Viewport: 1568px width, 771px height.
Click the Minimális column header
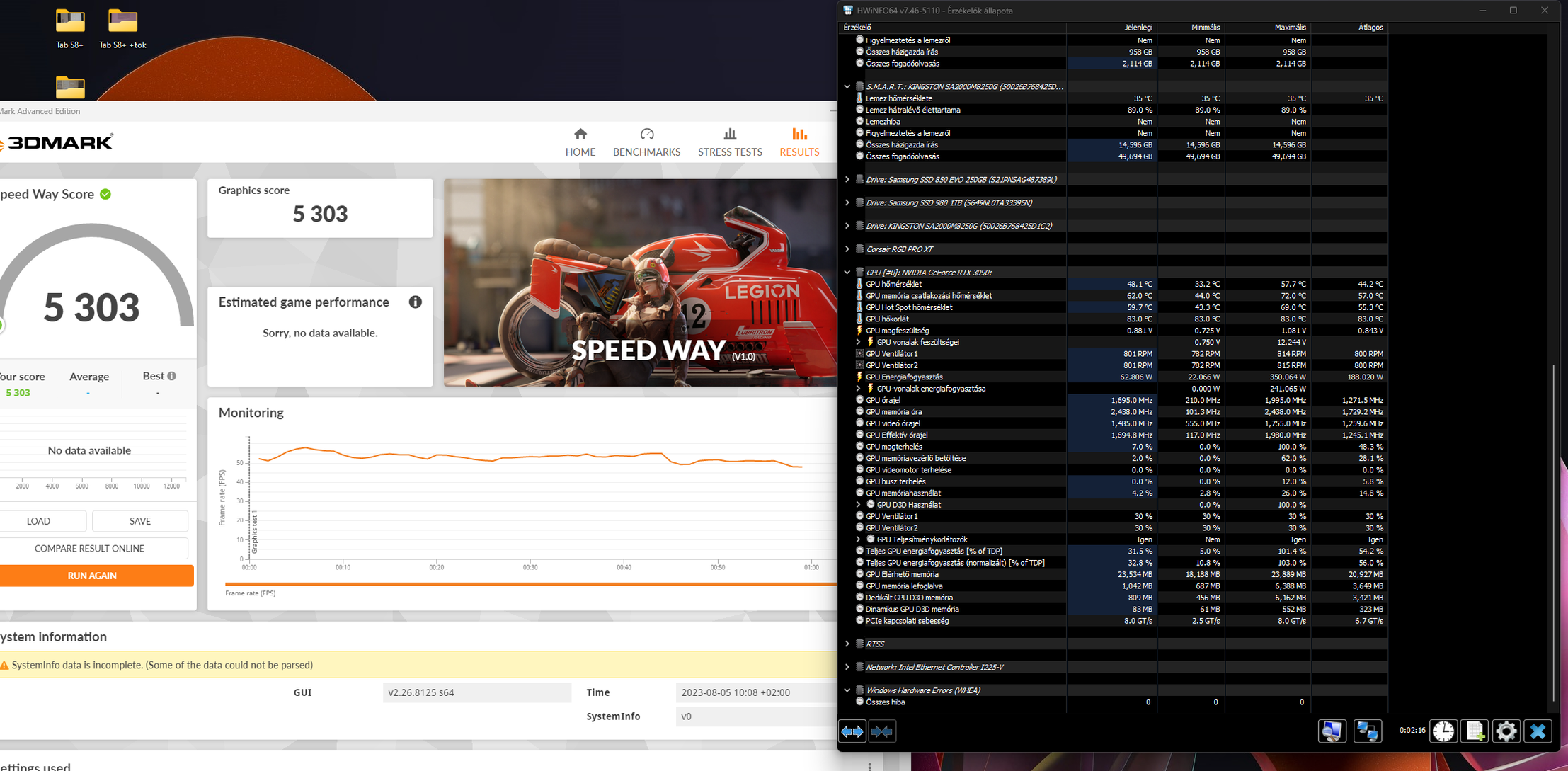pos(1190,28)
